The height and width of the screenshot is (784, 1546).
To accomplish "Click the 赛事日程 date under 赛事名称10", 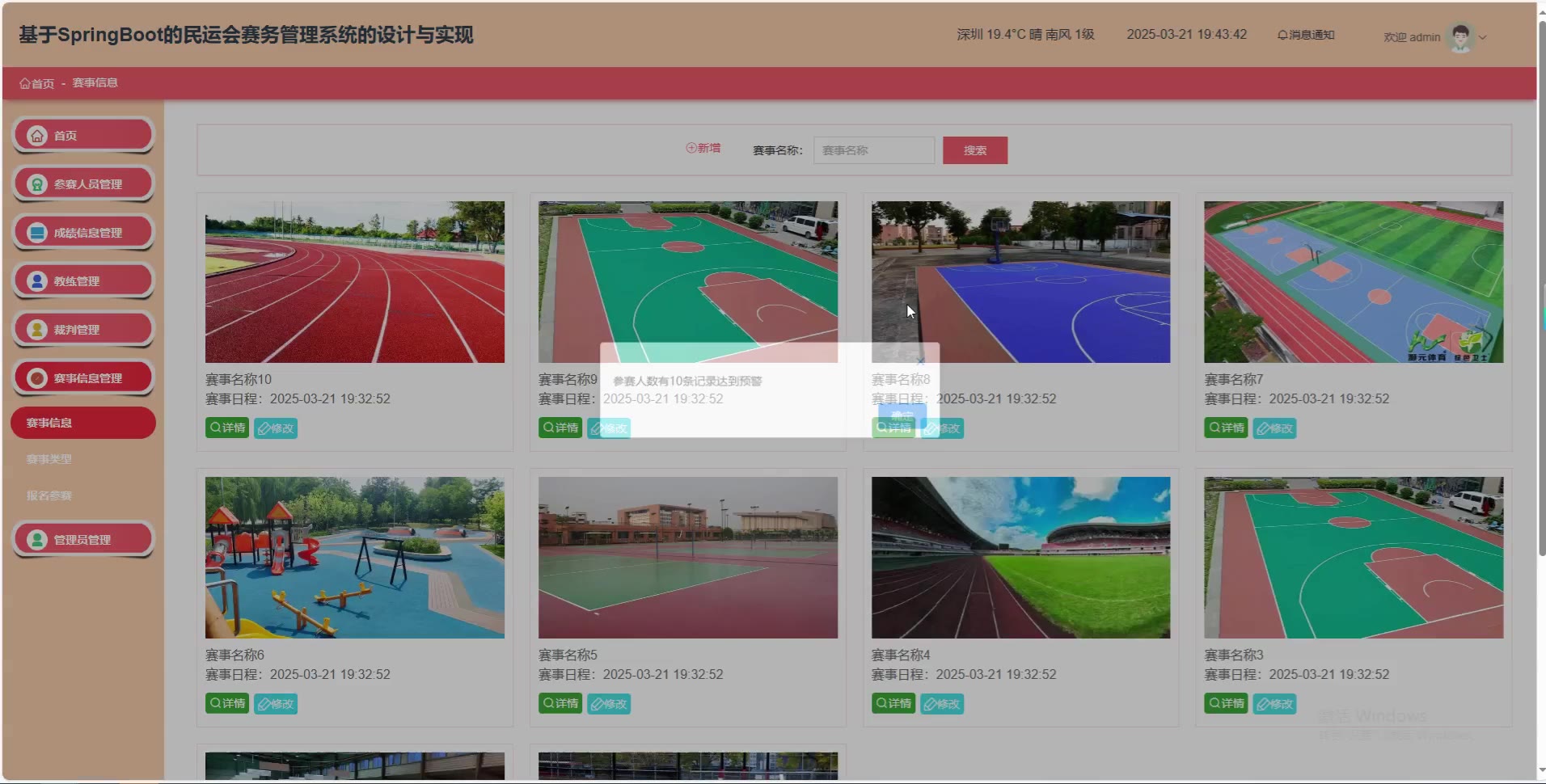I will pos(298,399).
